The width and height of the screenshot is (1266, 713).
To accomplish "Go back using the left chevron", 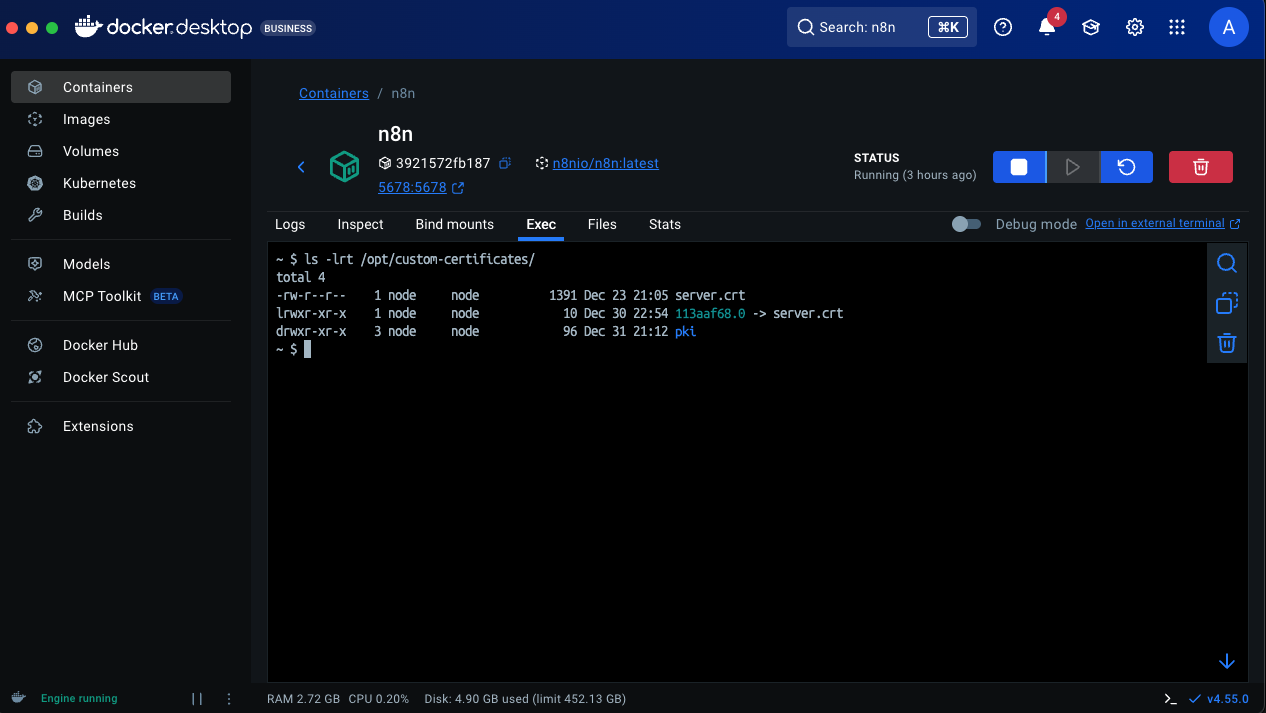I will click(x=301, y=167).
